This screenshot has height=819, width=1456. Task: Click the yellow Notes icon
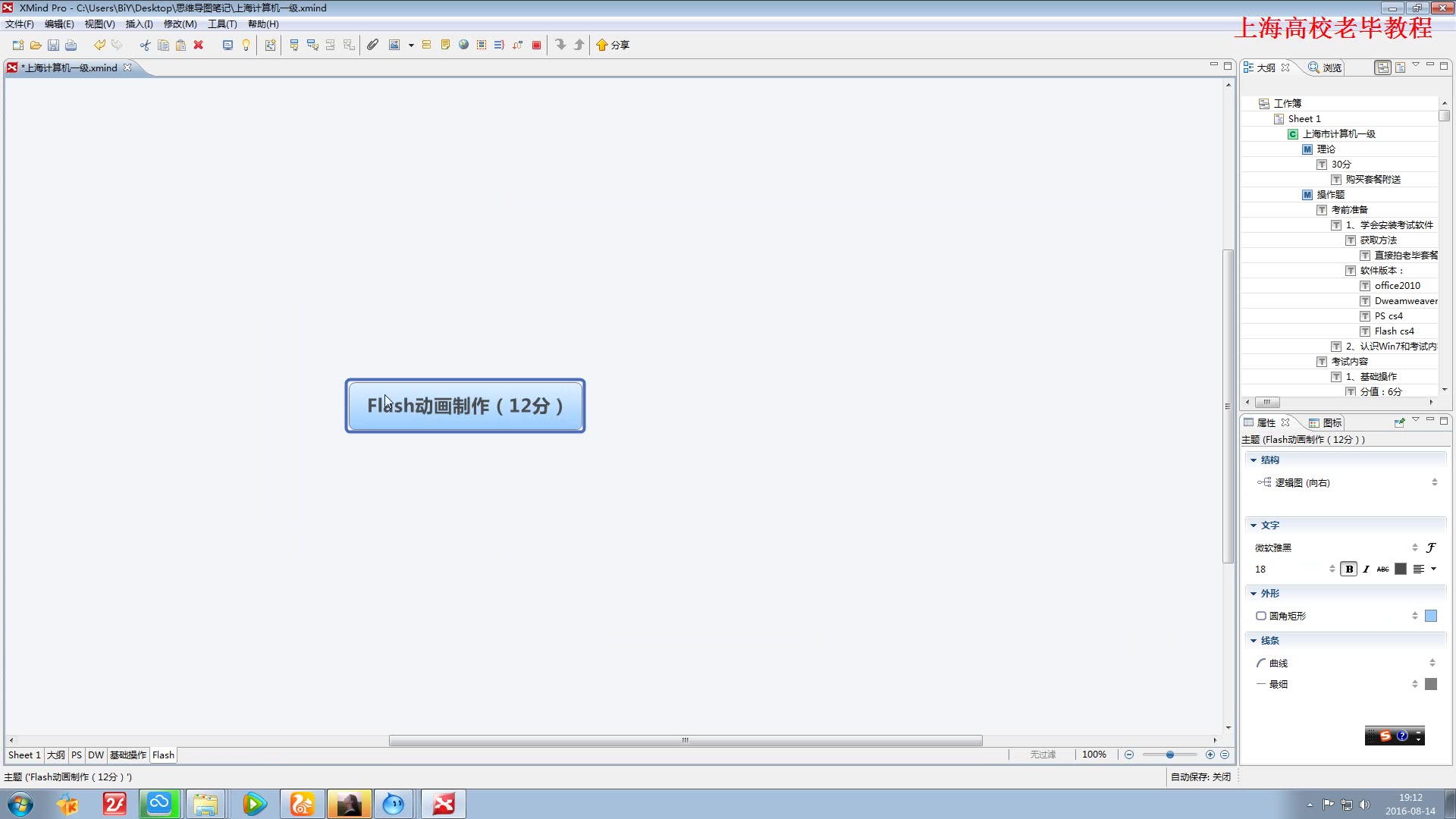445,45
